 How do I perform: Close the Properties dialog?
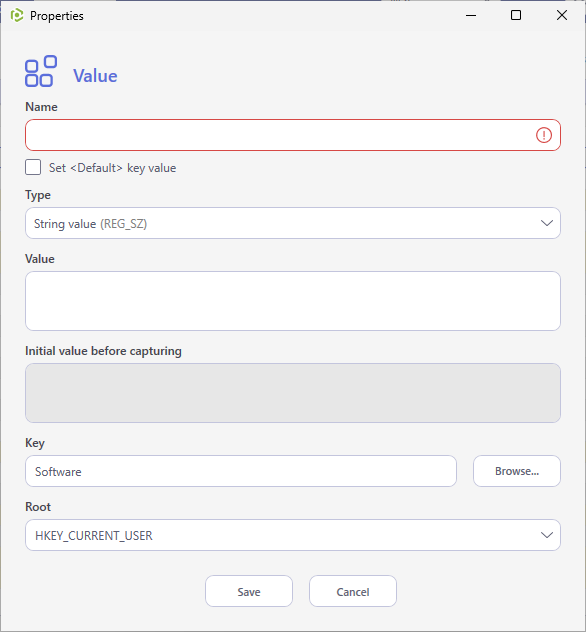562,15
